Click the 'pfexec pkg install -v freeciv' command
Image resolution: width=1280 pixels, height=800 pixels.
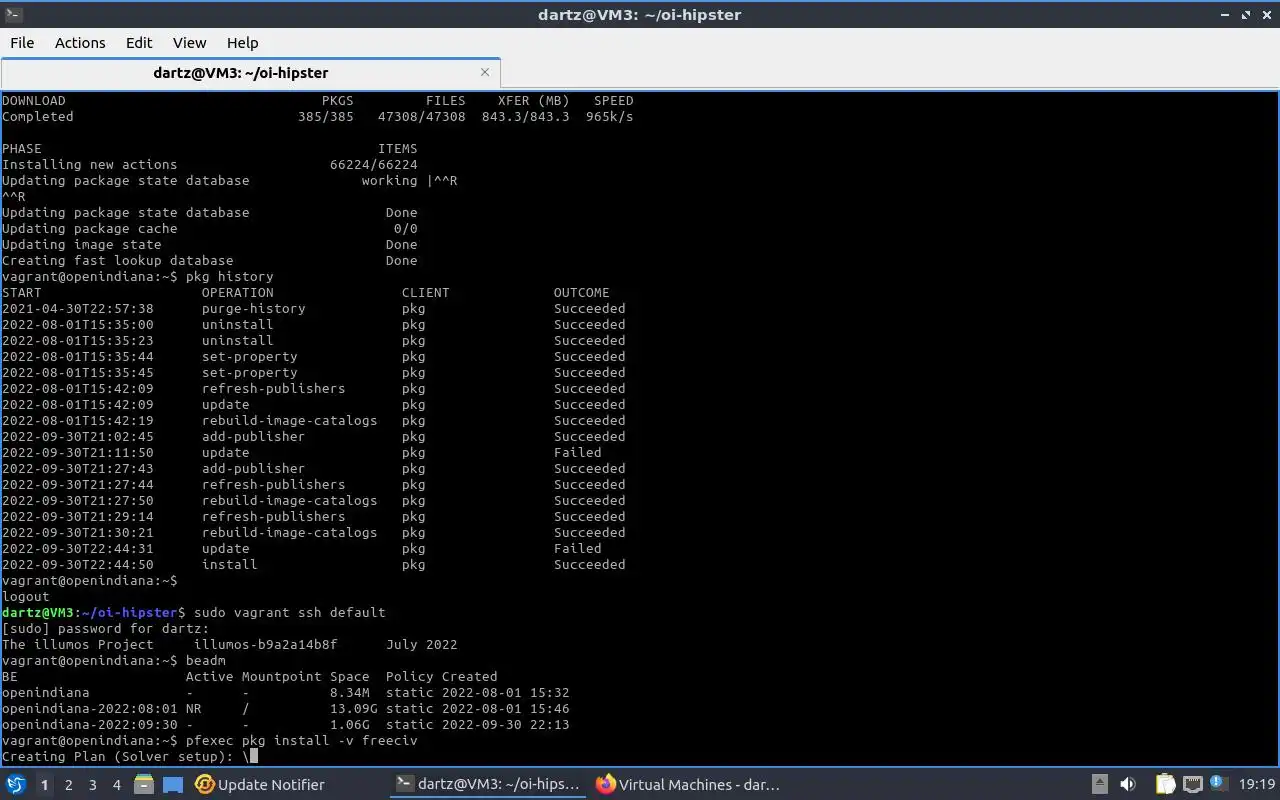click(x=301, y=741)
